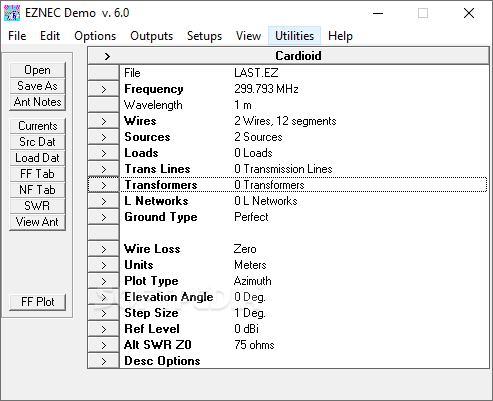Click the arrow button for Step Size
This screenshot has width=493, height=401.
(104, 313)
